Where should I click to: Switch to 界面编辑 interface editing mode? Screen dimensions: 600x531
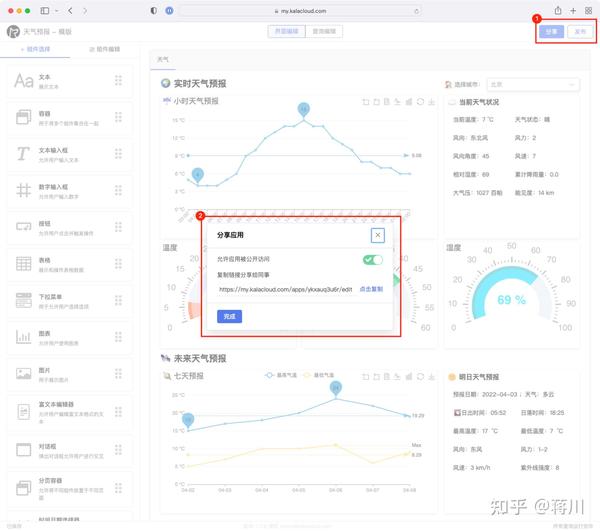(287, 31)
